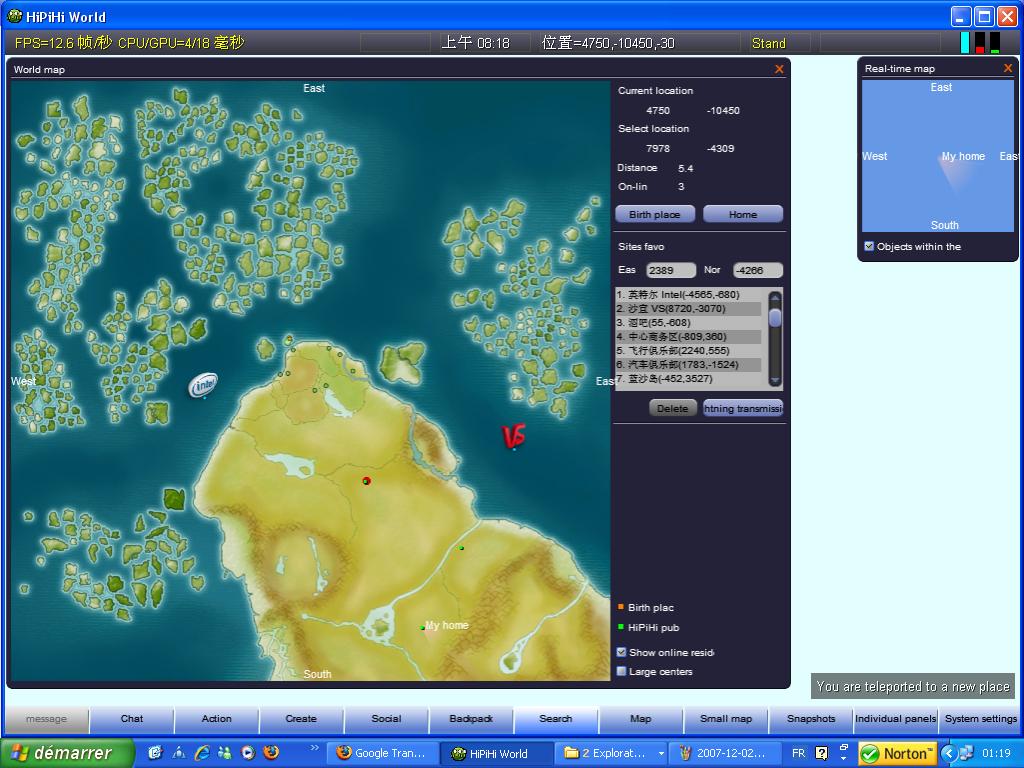Launch Internet Explorer from quick launch
The height and width of the screenshot is (768, 1024).
(202, 753)
